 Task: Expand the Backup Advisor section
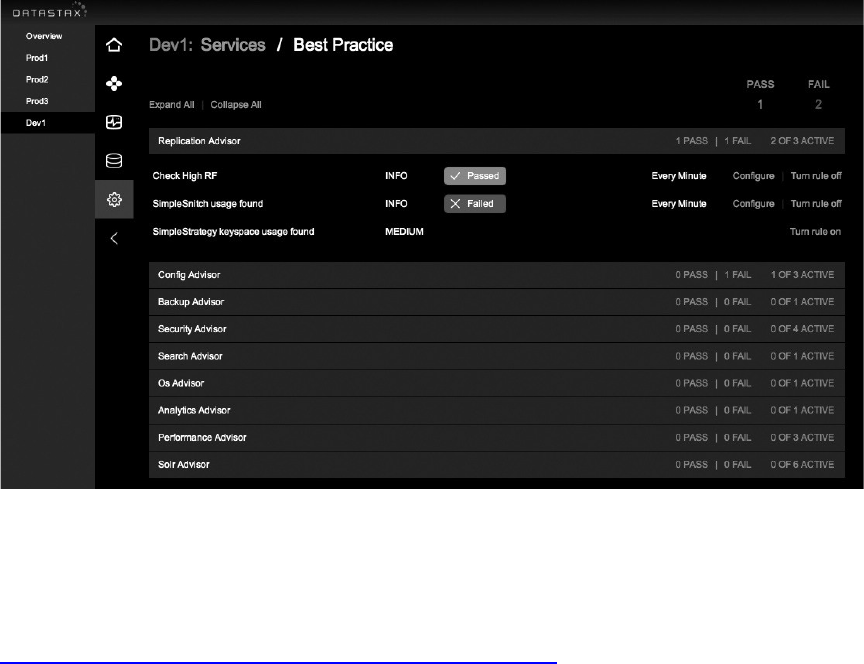[x=496, y=301]
